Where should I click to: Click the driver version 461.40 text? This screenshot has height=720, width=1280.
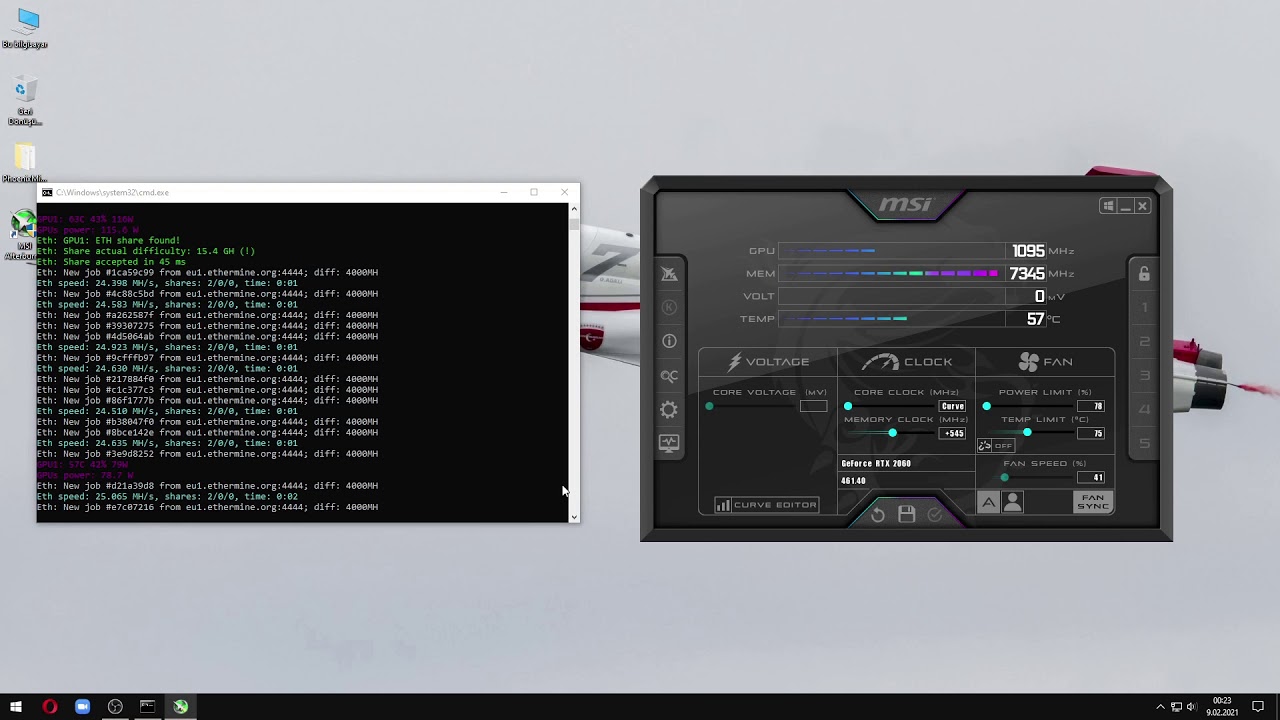pyautogui.click(x=853, y=481)
